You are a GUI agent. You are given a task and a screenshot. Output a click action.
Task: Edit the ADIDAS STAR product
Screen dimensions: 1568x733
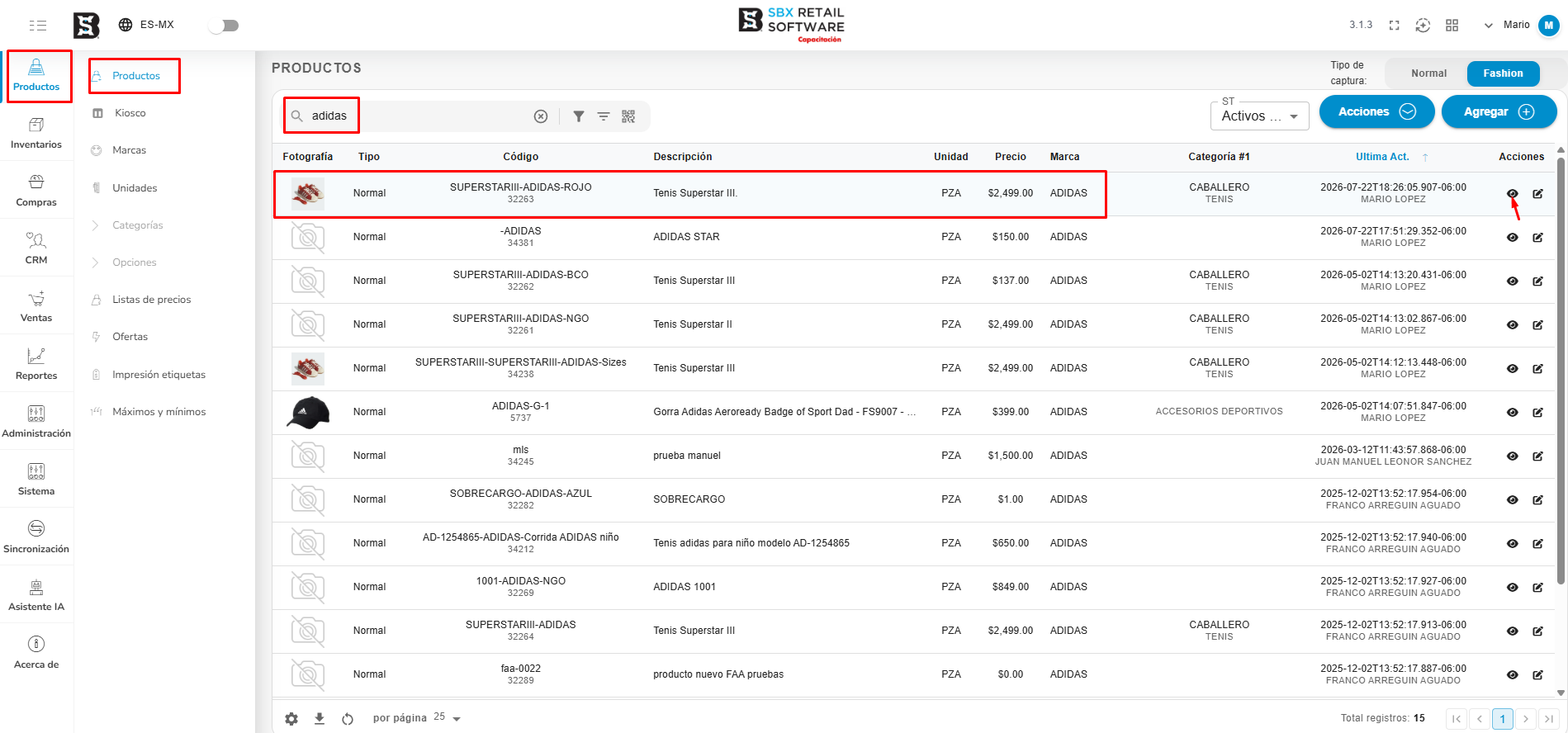tap(1537, 238)
